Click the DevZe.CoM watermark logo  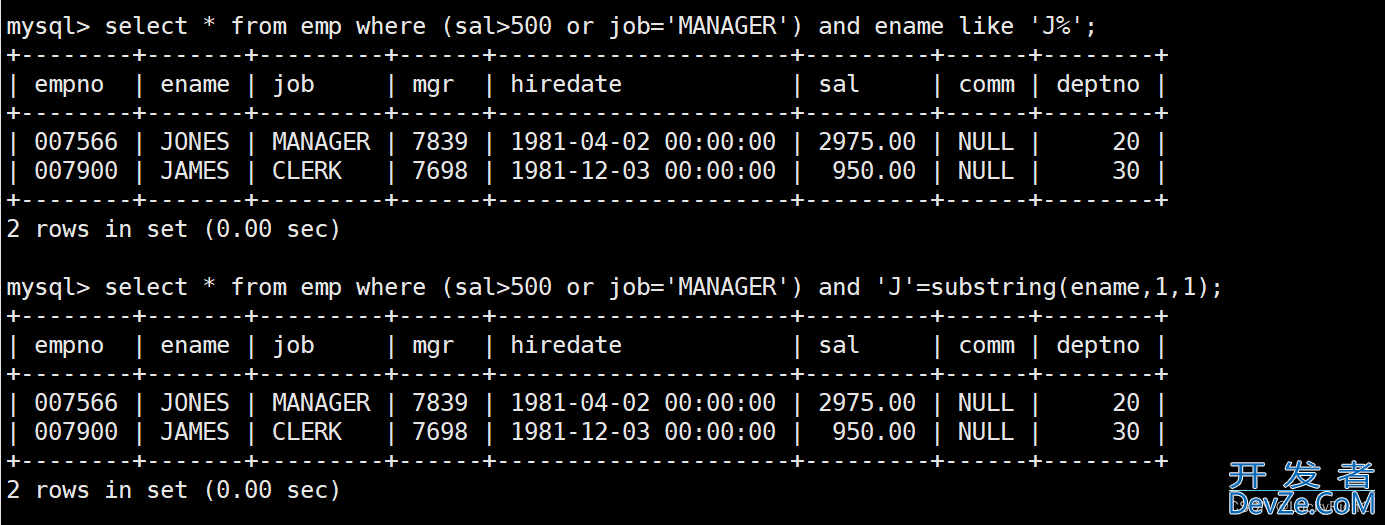1301,490
